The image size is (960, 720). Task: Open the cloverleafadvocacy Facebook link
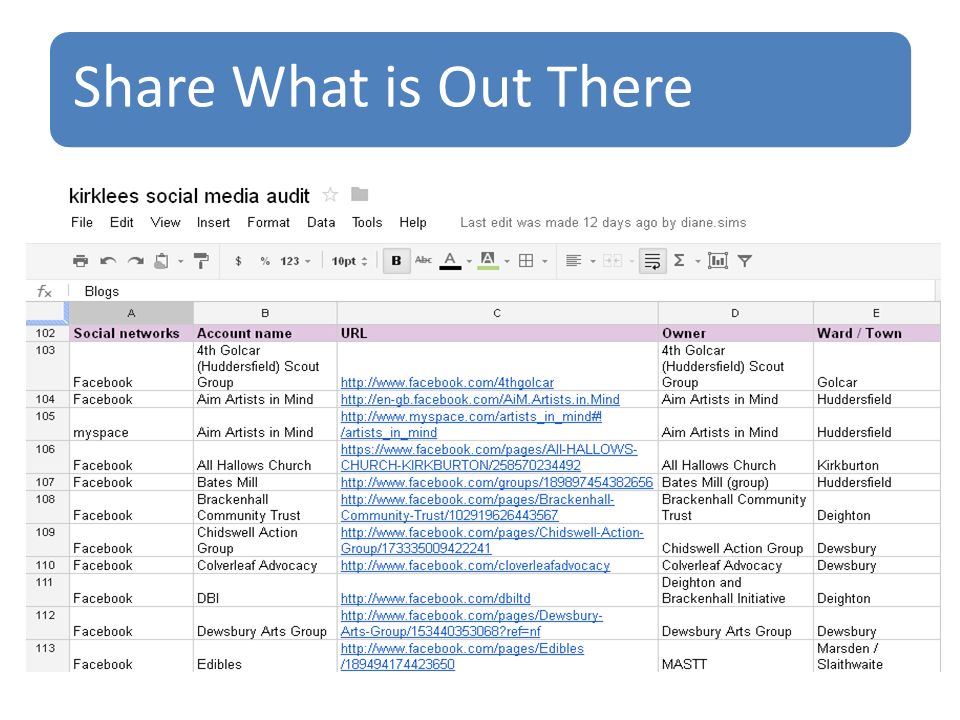[475, 566]
